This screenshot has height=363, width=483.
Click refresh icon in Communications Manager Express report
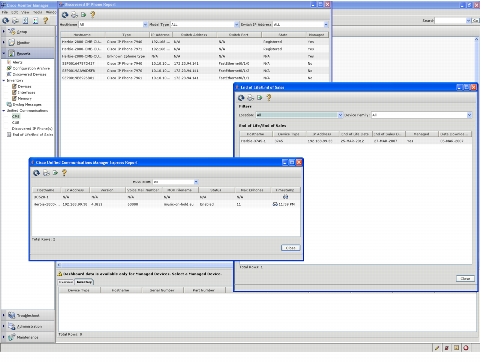pyautogui.click(x=37, y=173)
